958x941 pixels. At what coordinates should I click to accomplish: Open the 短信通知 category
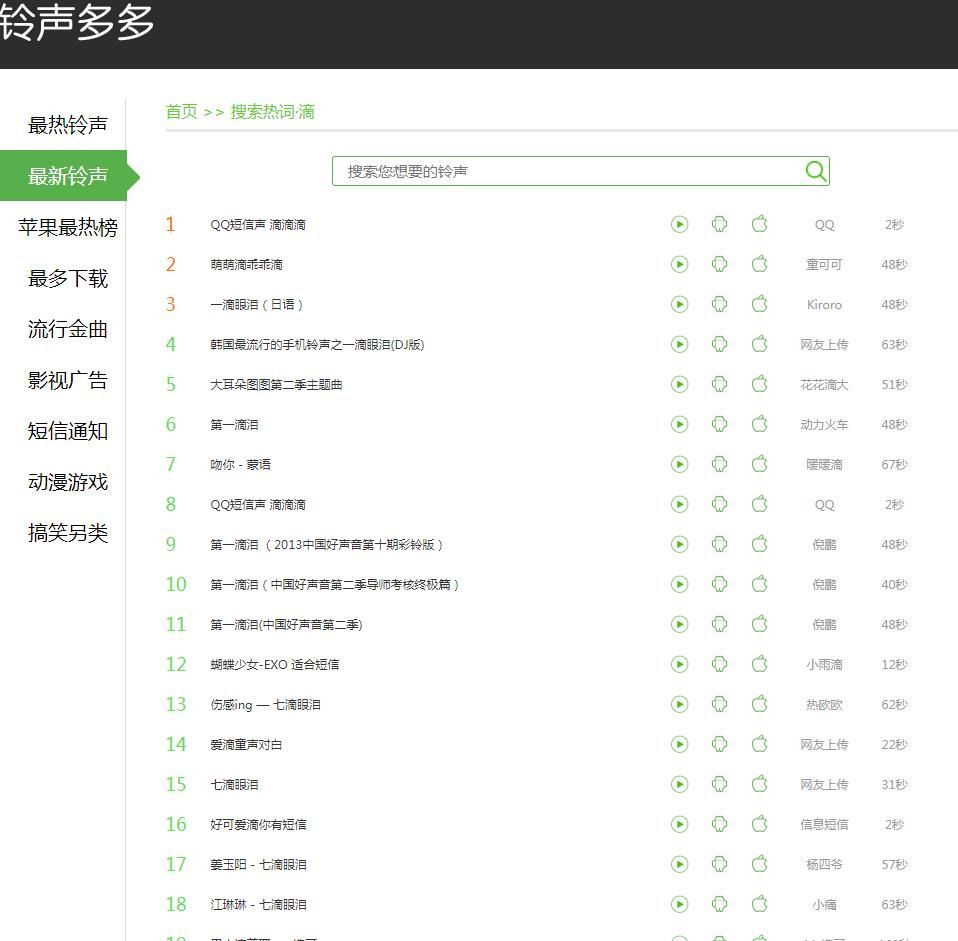(x=66, y=432)
